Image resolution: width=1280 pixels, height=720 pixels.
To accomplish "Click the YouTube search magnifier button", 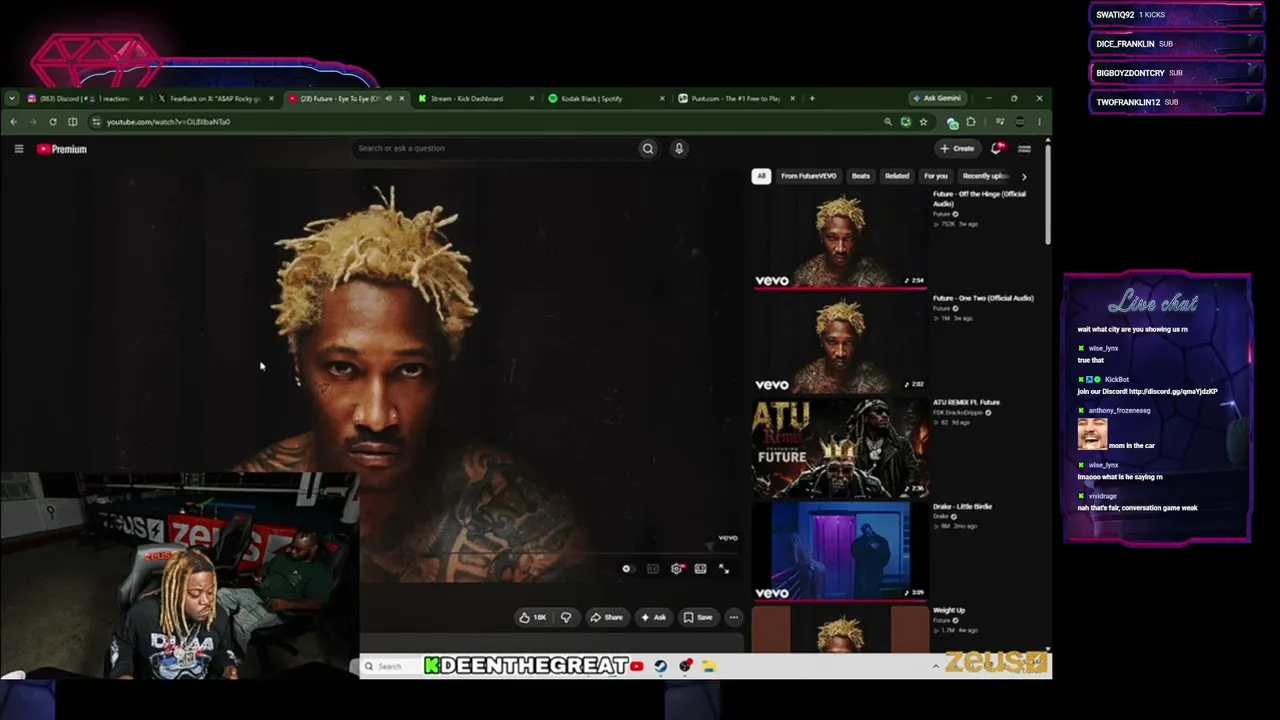I will (x=648, y=149).
